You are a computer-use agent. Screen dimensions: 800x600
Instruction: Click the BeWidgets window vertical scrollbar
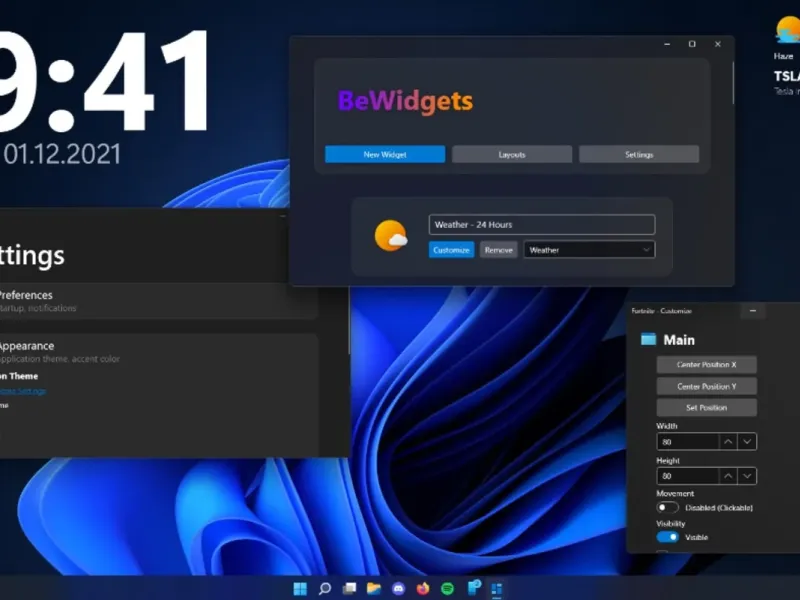coord(733,83)
